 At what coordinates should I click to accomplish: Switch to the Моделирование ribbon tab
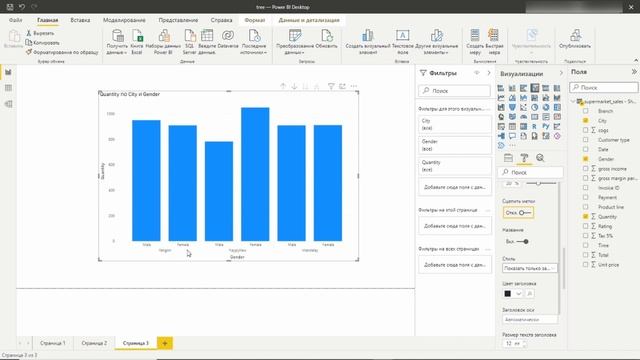124,20
